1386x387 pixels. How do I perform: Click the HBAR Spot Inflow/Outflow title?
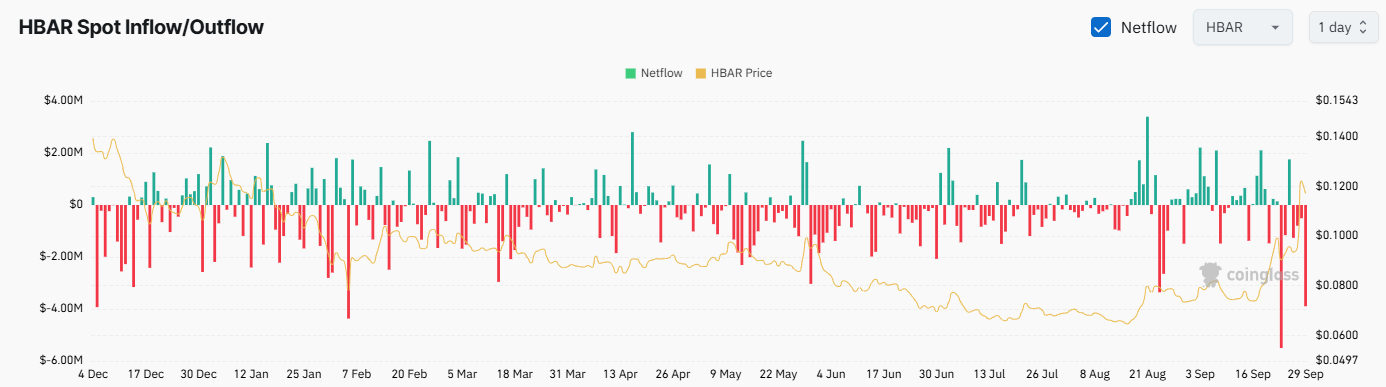141,27
